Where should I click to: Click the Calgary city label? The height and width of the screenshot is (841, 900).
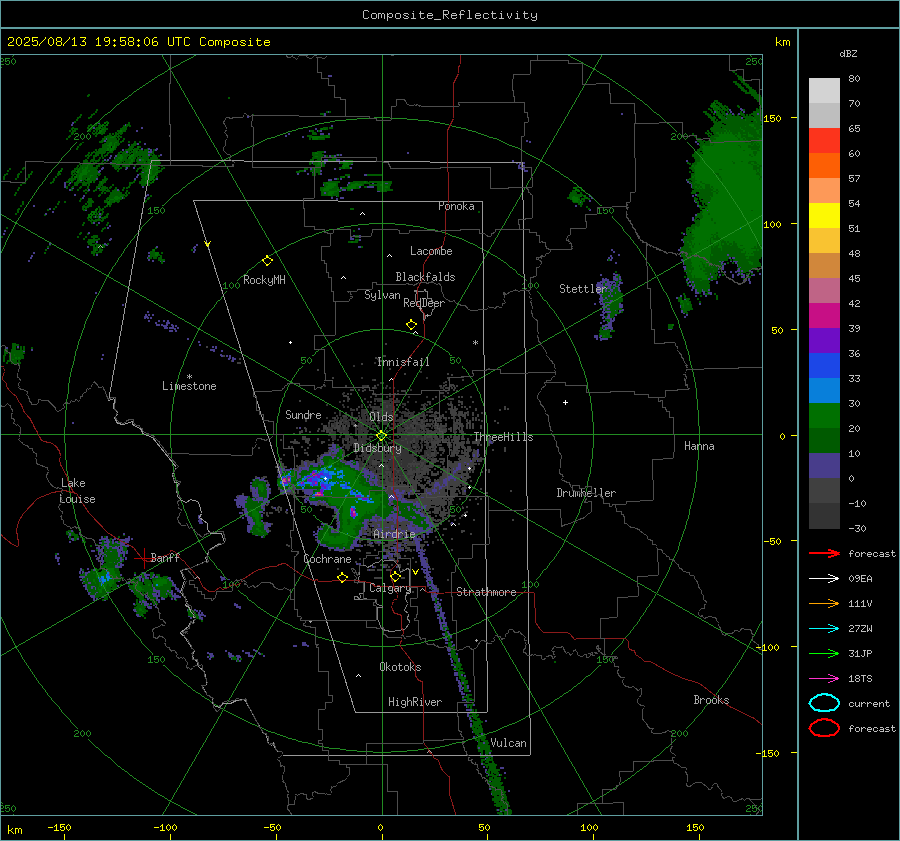390,588
